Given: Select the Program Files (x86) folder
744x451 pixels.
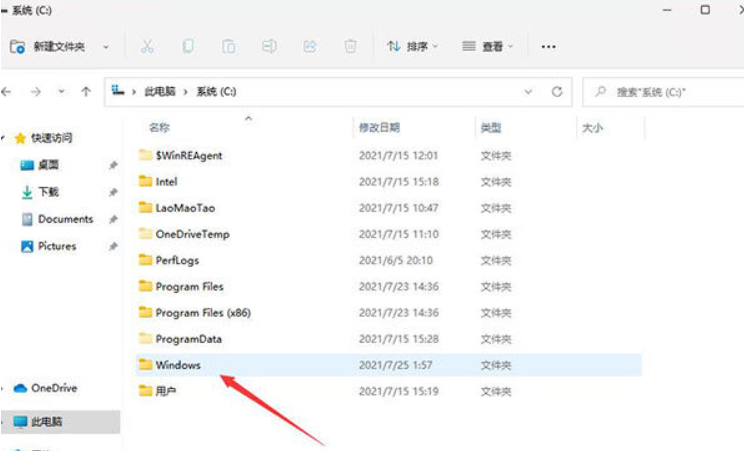Looking at the screenshot, I should (x=389, y=312).
